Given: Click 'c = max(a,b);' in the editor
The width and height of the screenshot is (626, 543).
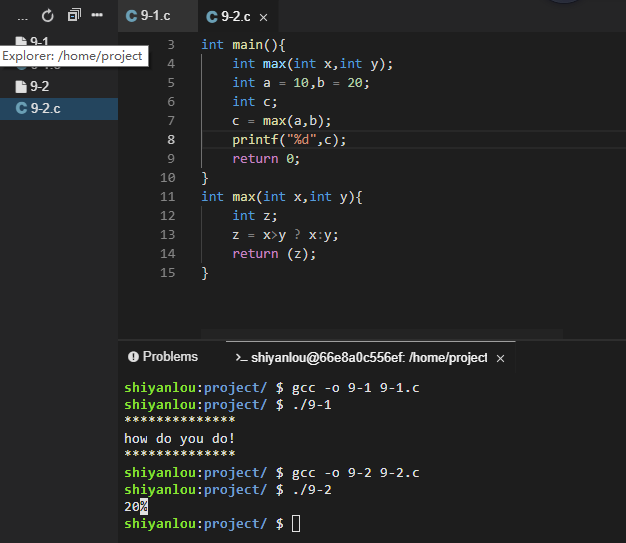Looking at the screenshot, I should tap(281, 121).
